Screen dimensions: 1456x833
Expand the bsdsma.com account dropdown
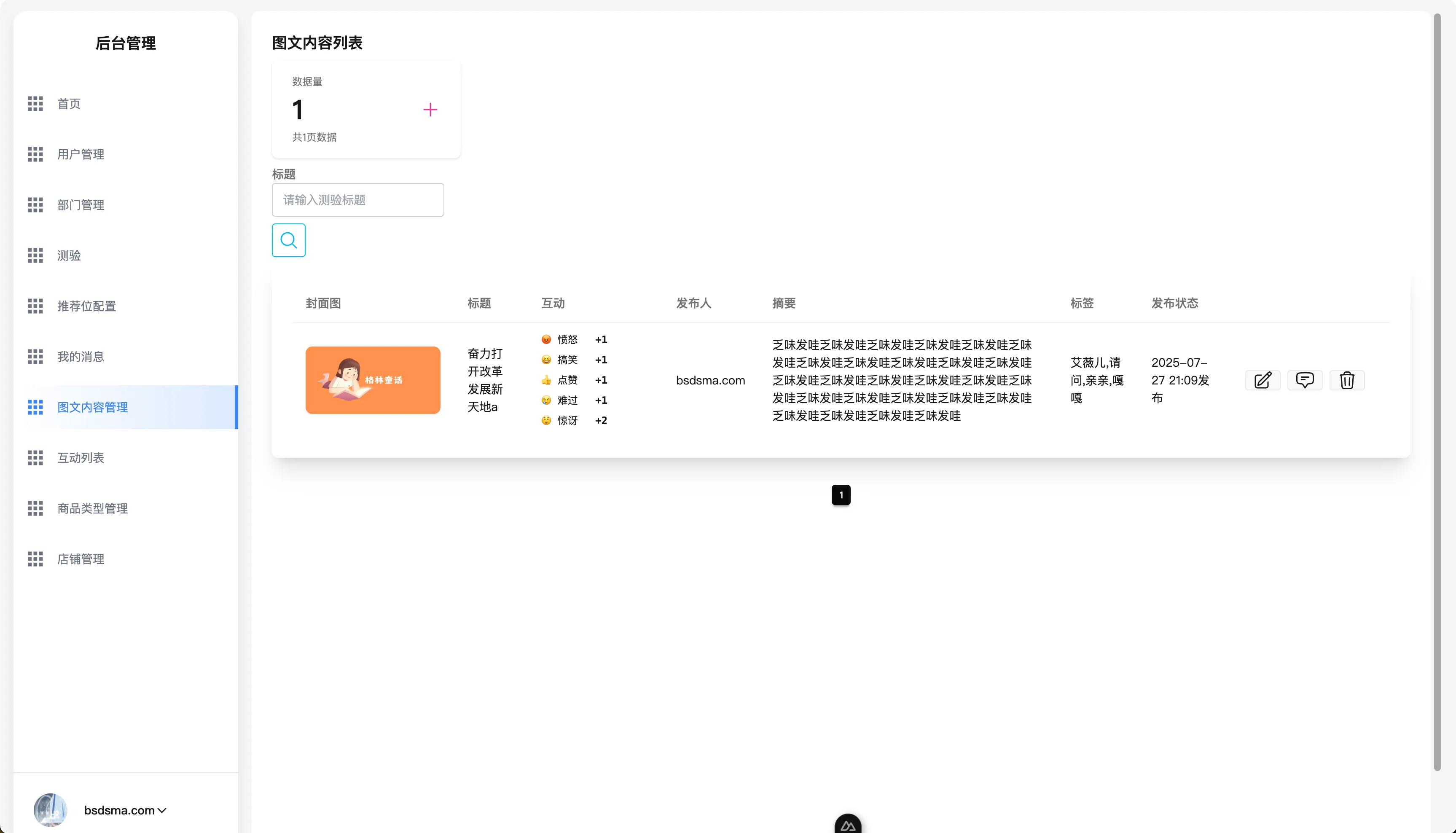tap(125, 809)
